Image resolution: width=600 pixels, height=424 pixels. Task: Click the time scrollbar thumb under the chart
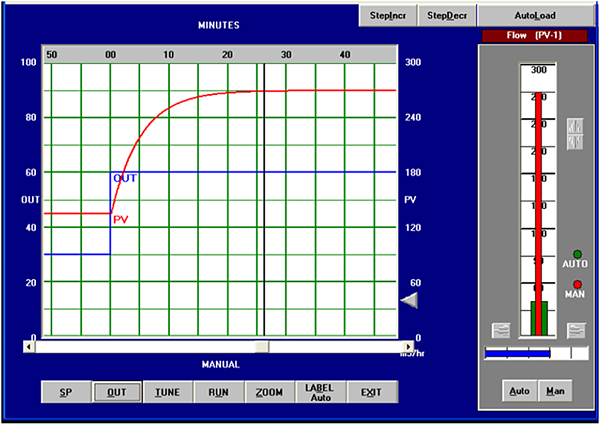coord(262,347)
